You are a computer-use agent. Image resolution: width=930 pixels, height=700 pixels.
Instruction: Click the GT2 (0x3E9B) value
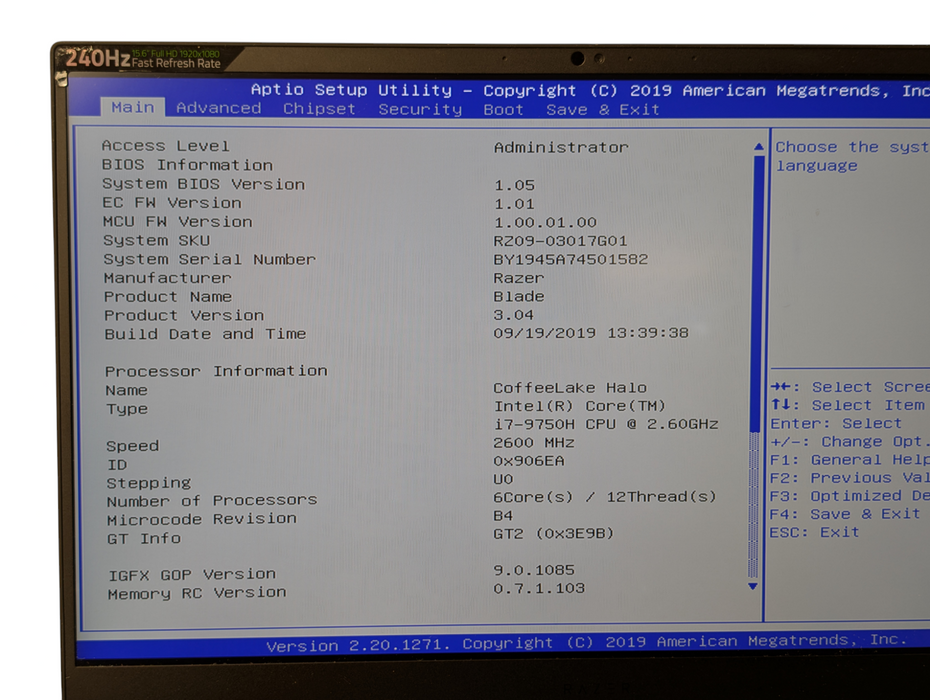click(x=553, y=533)
